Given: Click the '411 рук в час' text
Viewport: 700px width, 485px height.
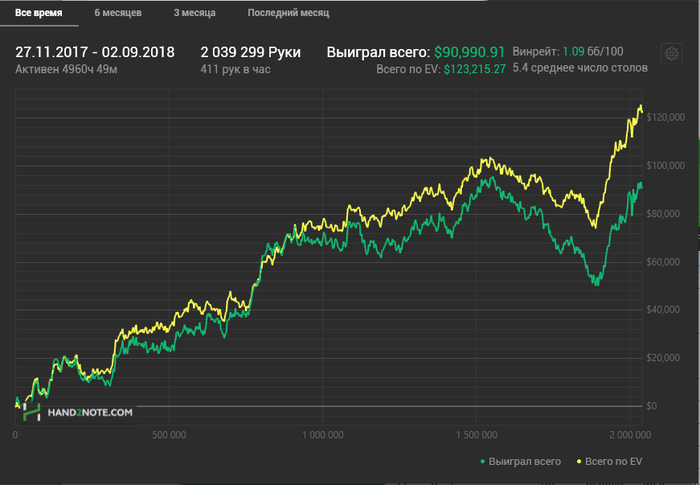Looking at the screenshot, I should (235, 69).
